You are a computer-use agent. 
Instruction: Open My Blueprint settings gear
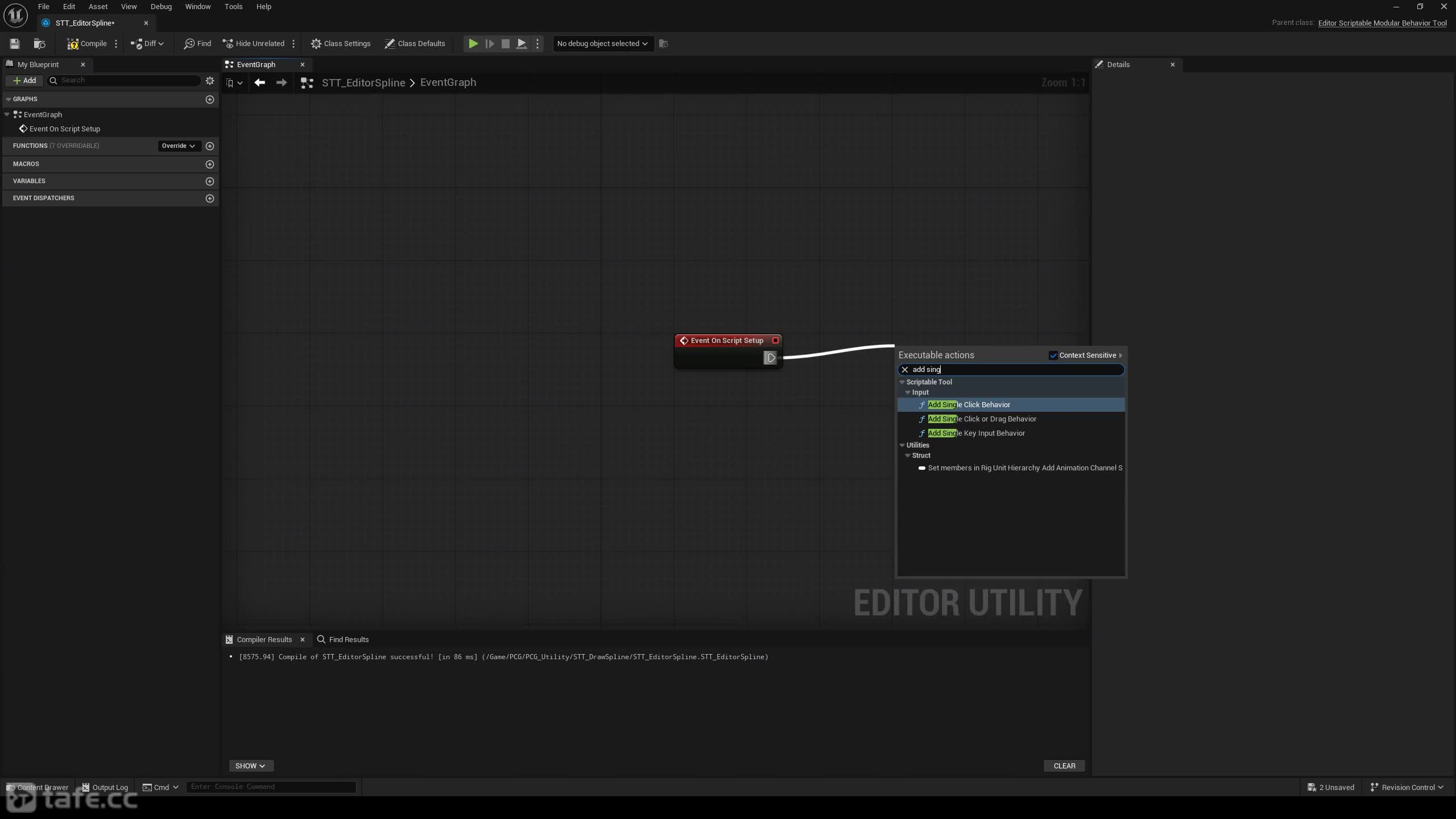pos(210,81)
